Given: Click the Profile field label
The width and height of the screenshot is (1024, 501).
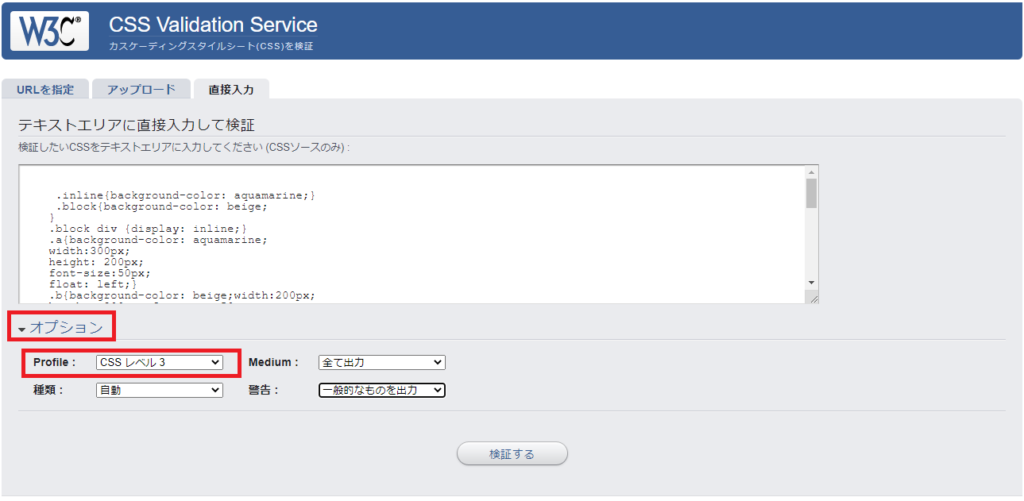Looking at the screenshot, I should pos(54,362).
